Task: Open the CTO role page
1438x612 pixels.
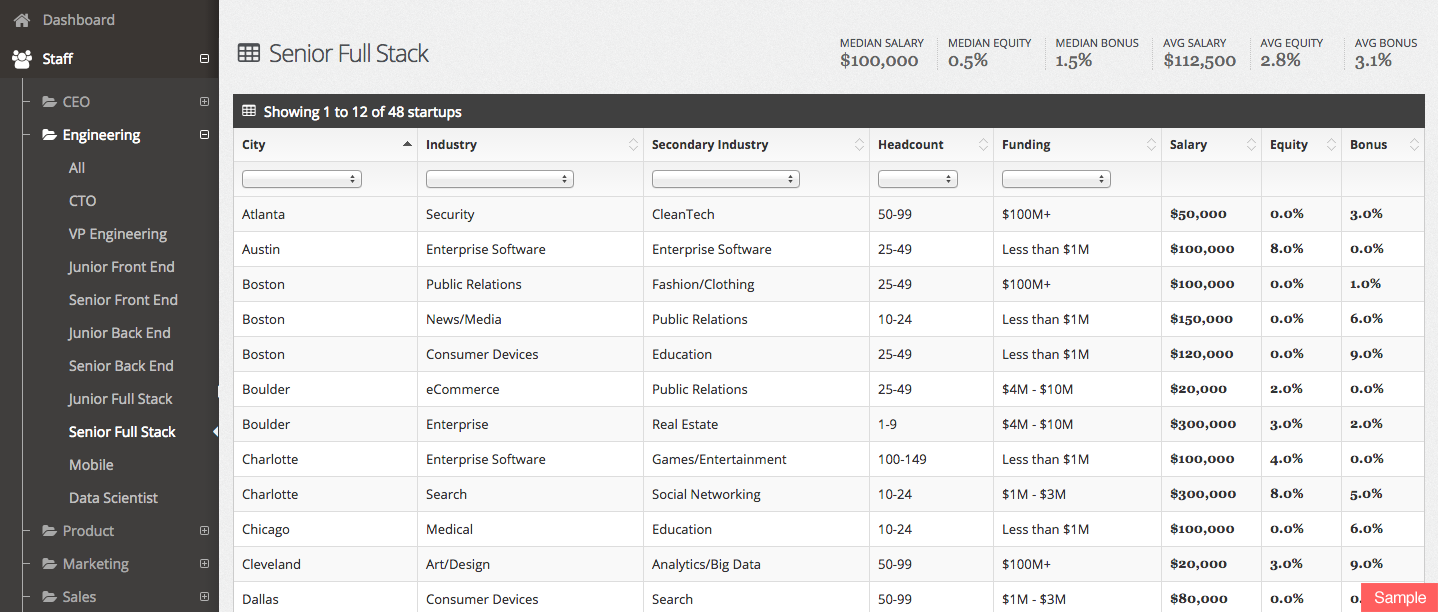Action: [x=83, y=201]
